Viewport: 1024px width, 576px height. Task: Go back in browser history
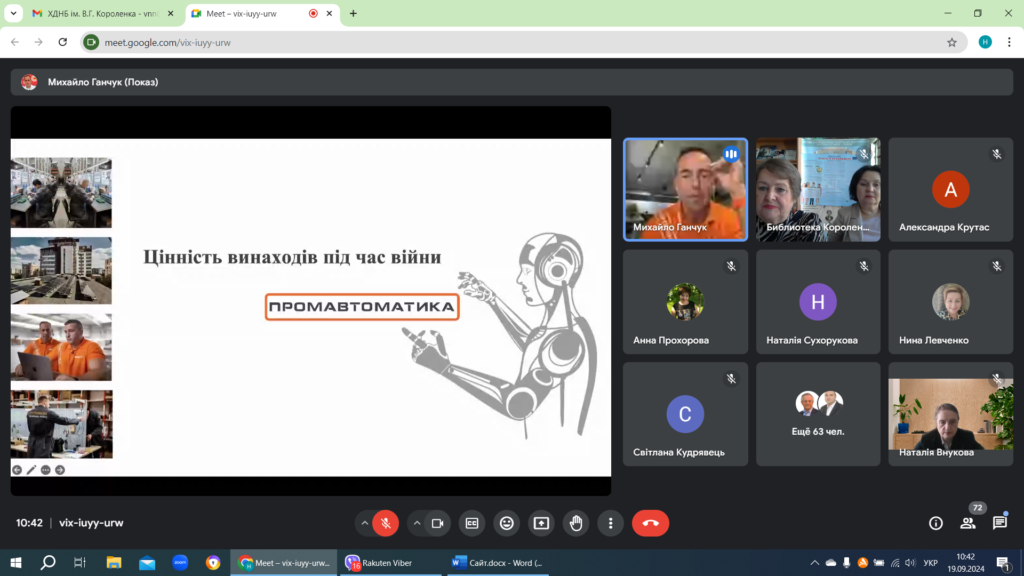click(x=14, y=42)
